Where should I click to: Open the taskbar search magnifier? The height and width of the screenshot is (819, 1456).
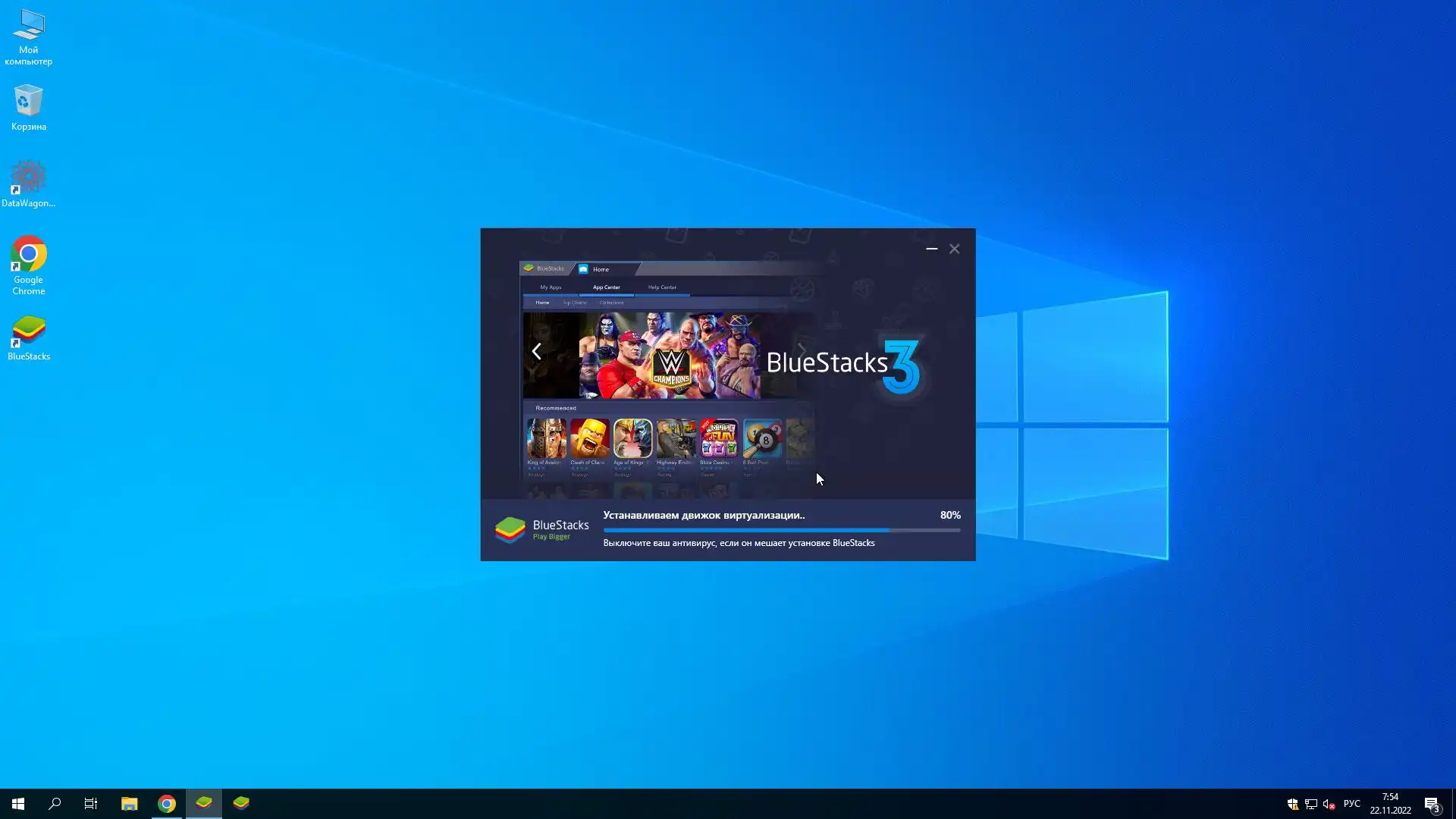55,803
